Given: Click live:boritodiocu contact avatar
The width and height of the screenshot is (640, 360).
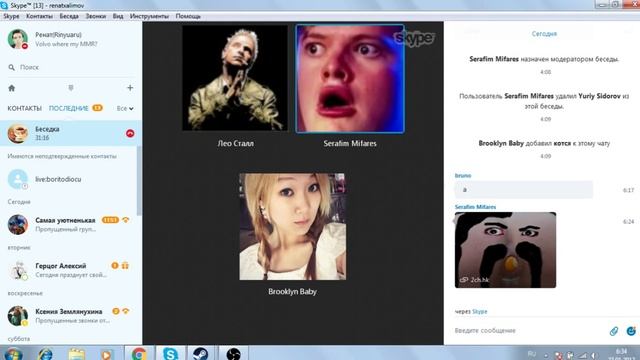Looking at the screenshot, I should tap(18, 179).
